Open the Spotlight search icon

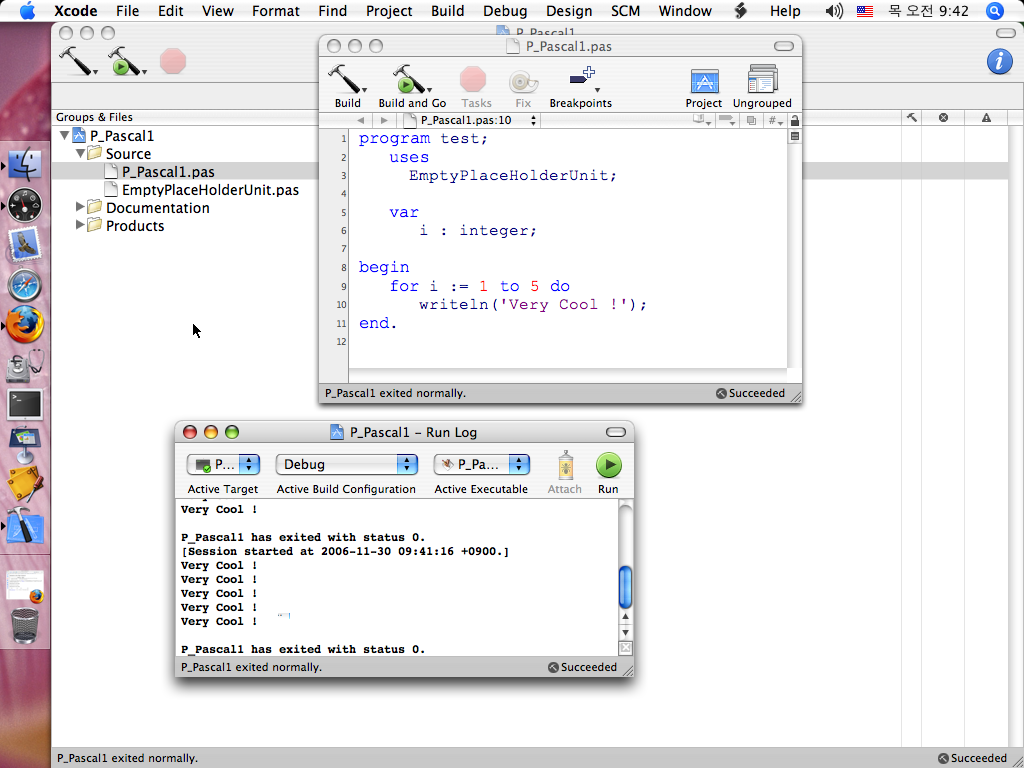pos(994,11)
